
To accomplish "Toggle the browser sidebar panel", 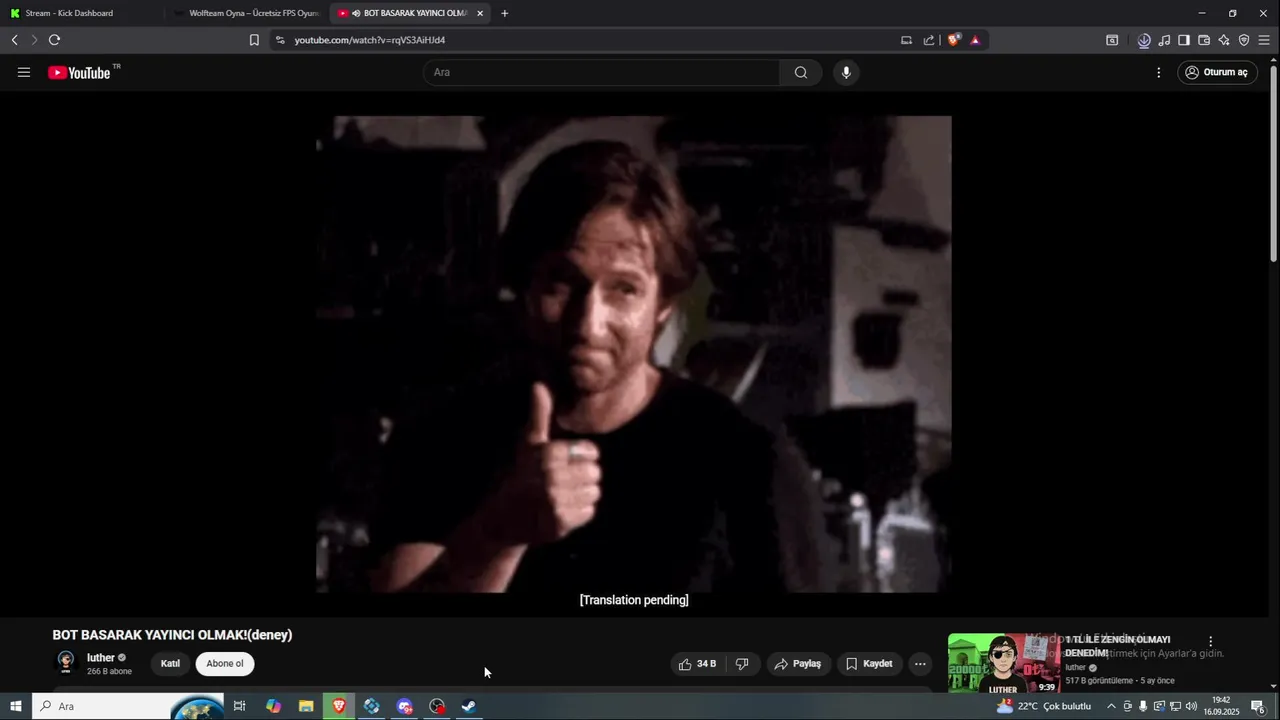I will (x=1184, y=40).
